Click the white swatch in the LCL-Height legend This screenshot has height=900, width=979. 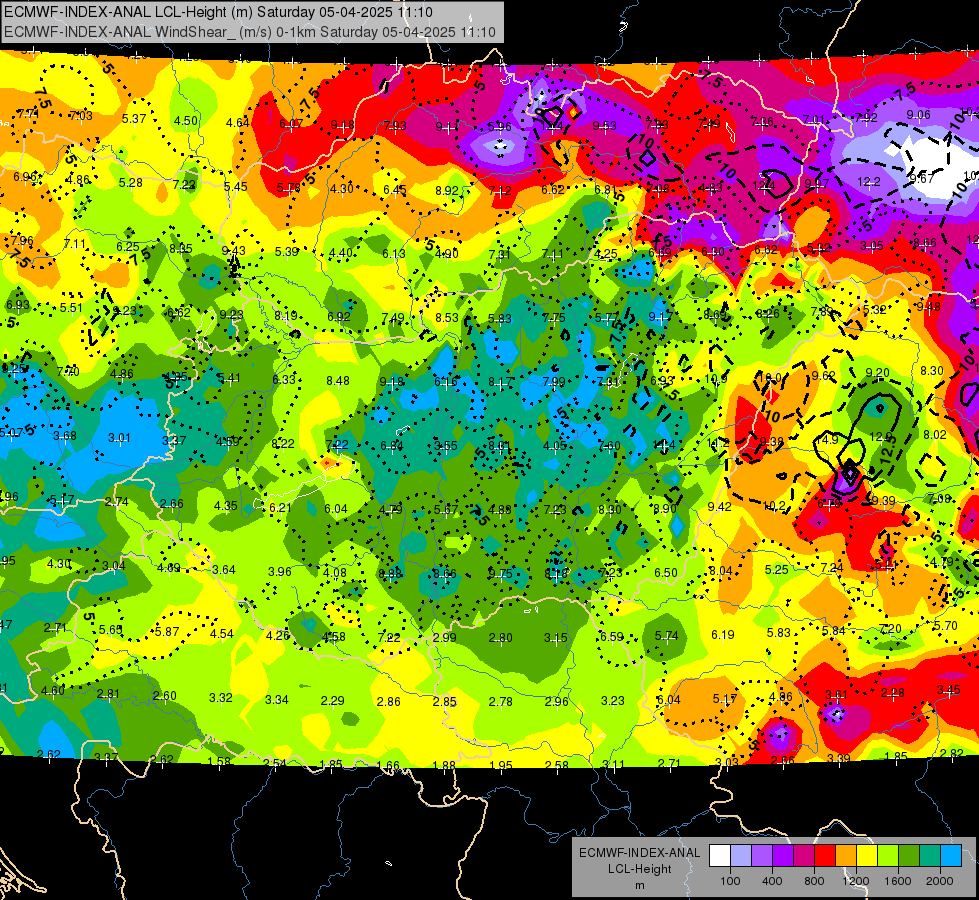pyautogui.click(x=719, y=856)
